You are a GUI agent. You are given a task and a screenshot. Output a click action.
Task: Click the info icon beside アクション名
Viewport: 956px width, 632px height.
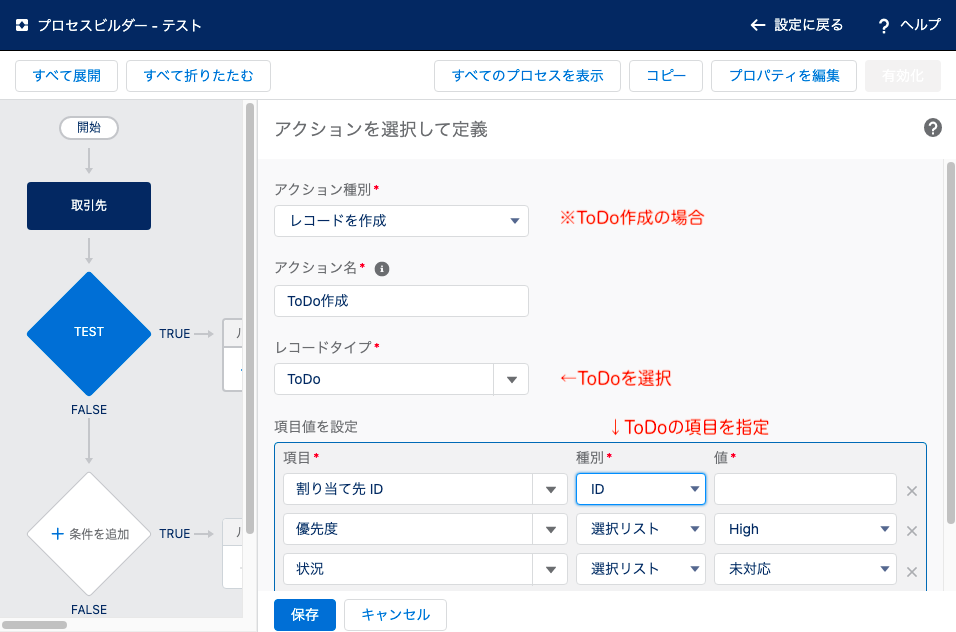(382, 269)
